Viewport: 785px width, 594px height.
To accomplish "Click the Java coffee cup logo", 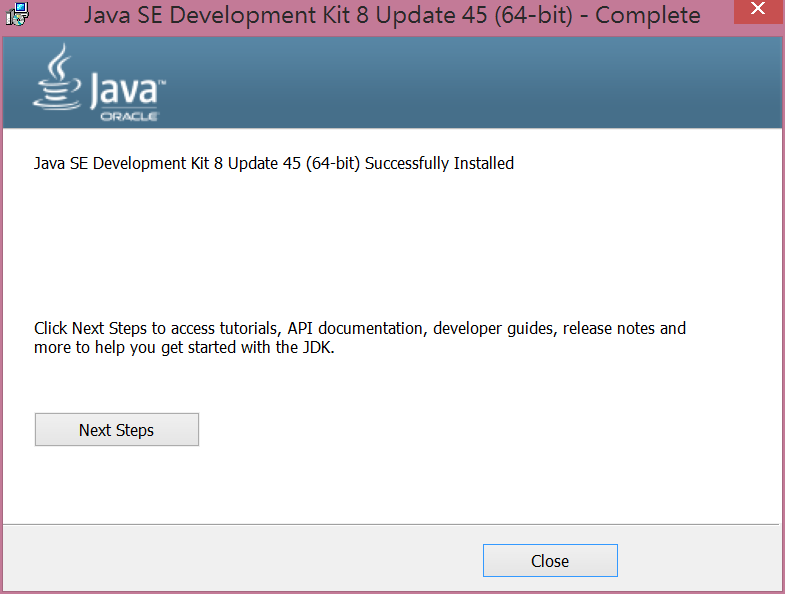I will click(x=57, y=78).
